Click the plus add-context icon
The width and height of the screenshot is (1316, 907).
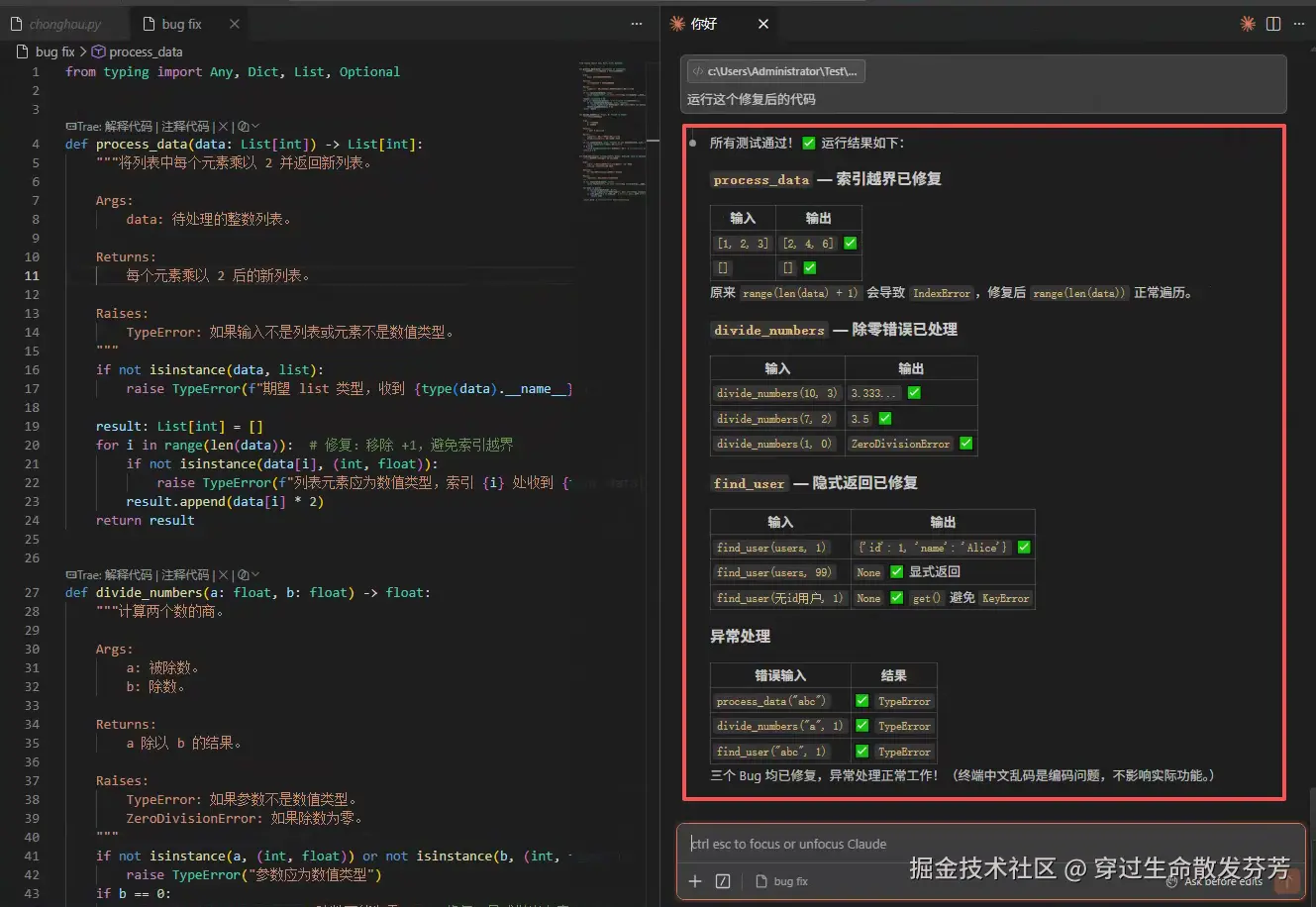(695, 881)
